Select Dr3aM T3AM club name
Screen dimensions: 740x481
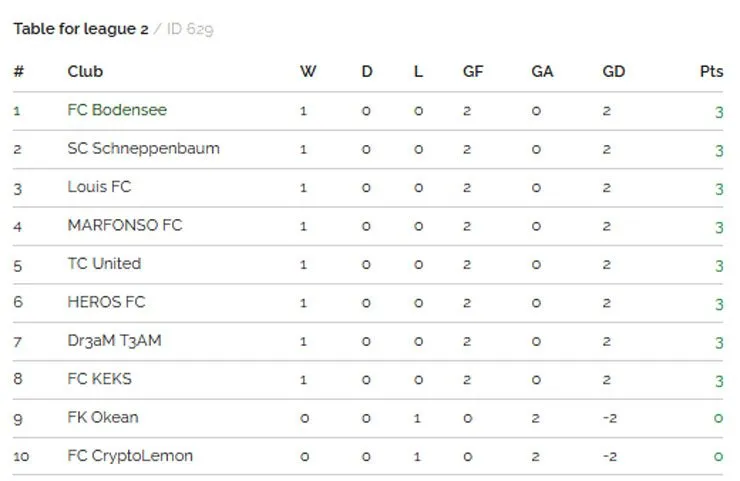click(114, 340)
